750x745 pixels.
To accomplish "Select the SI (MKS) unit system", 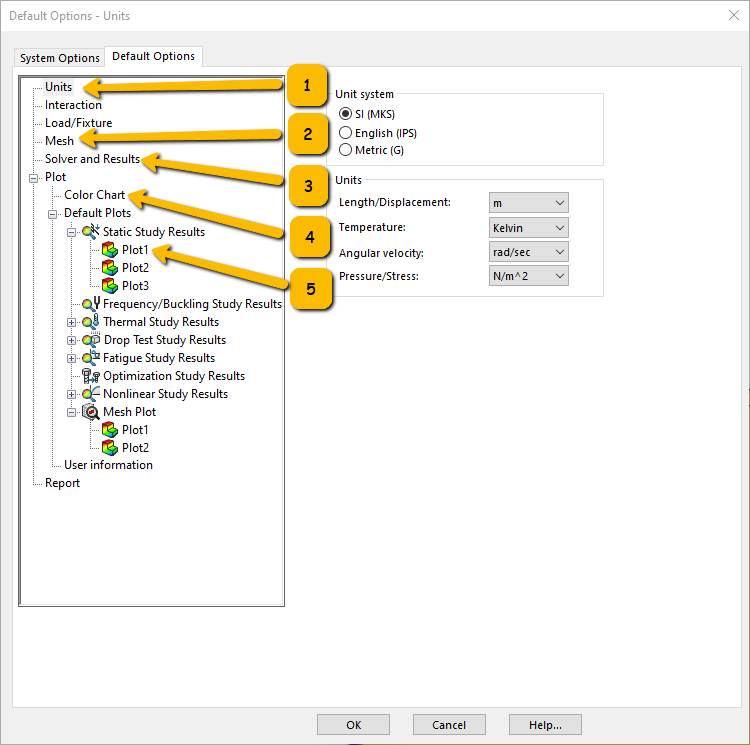I will click(x=345, y=114).
